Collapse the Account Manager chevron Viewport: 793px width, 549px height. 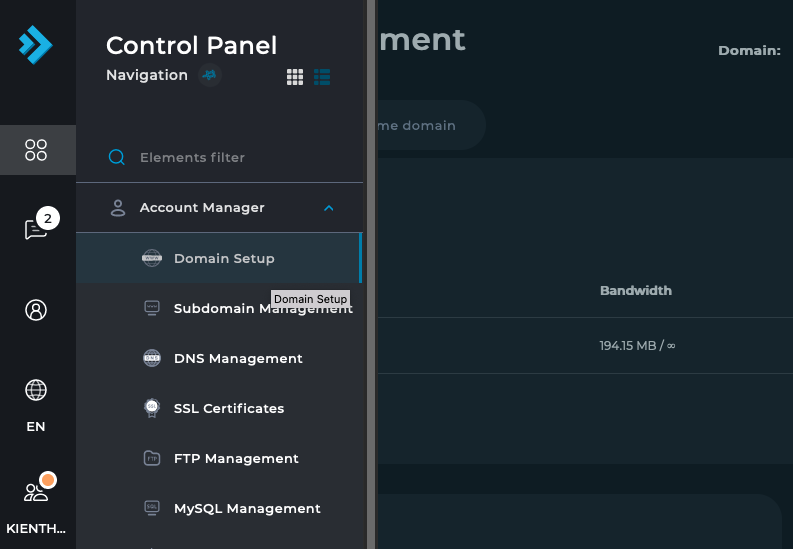click(329, 208)
